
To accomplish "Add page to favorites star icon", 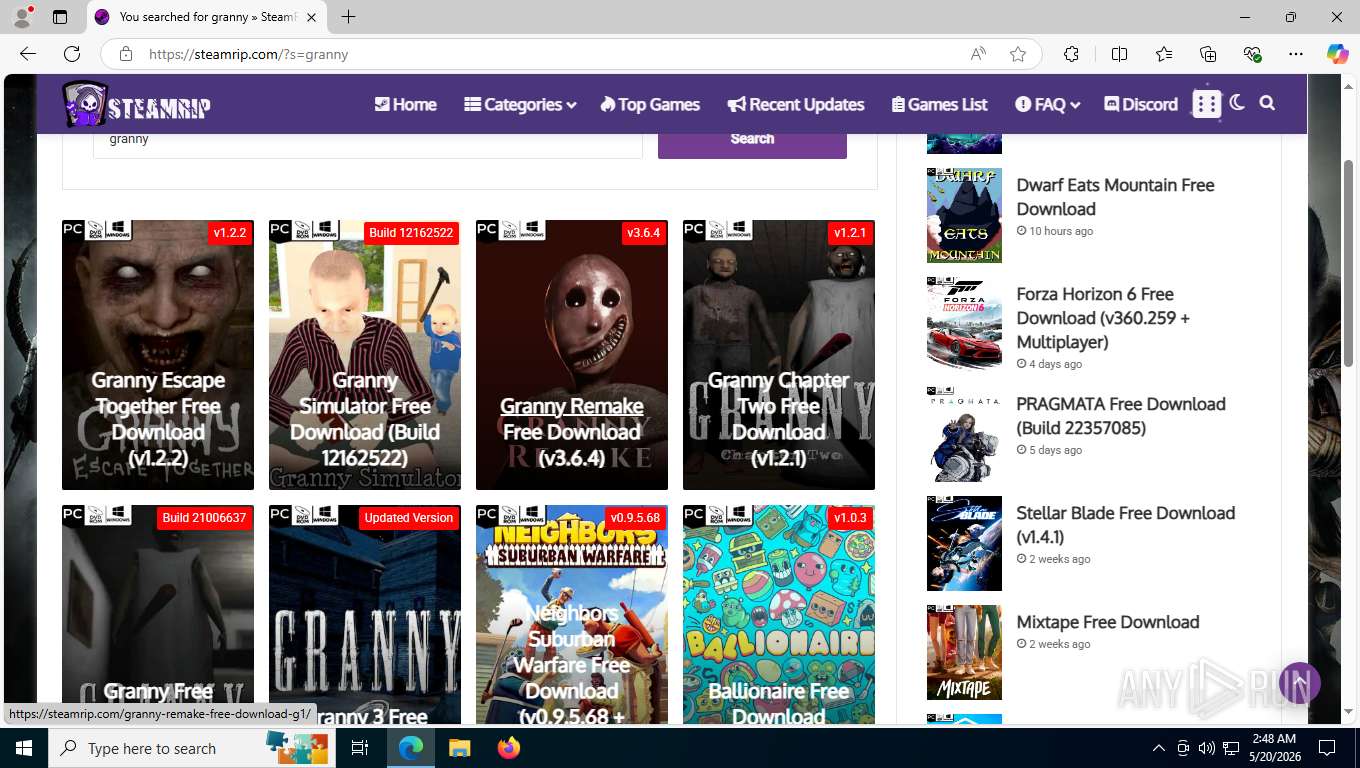I will pos(1018,54).
